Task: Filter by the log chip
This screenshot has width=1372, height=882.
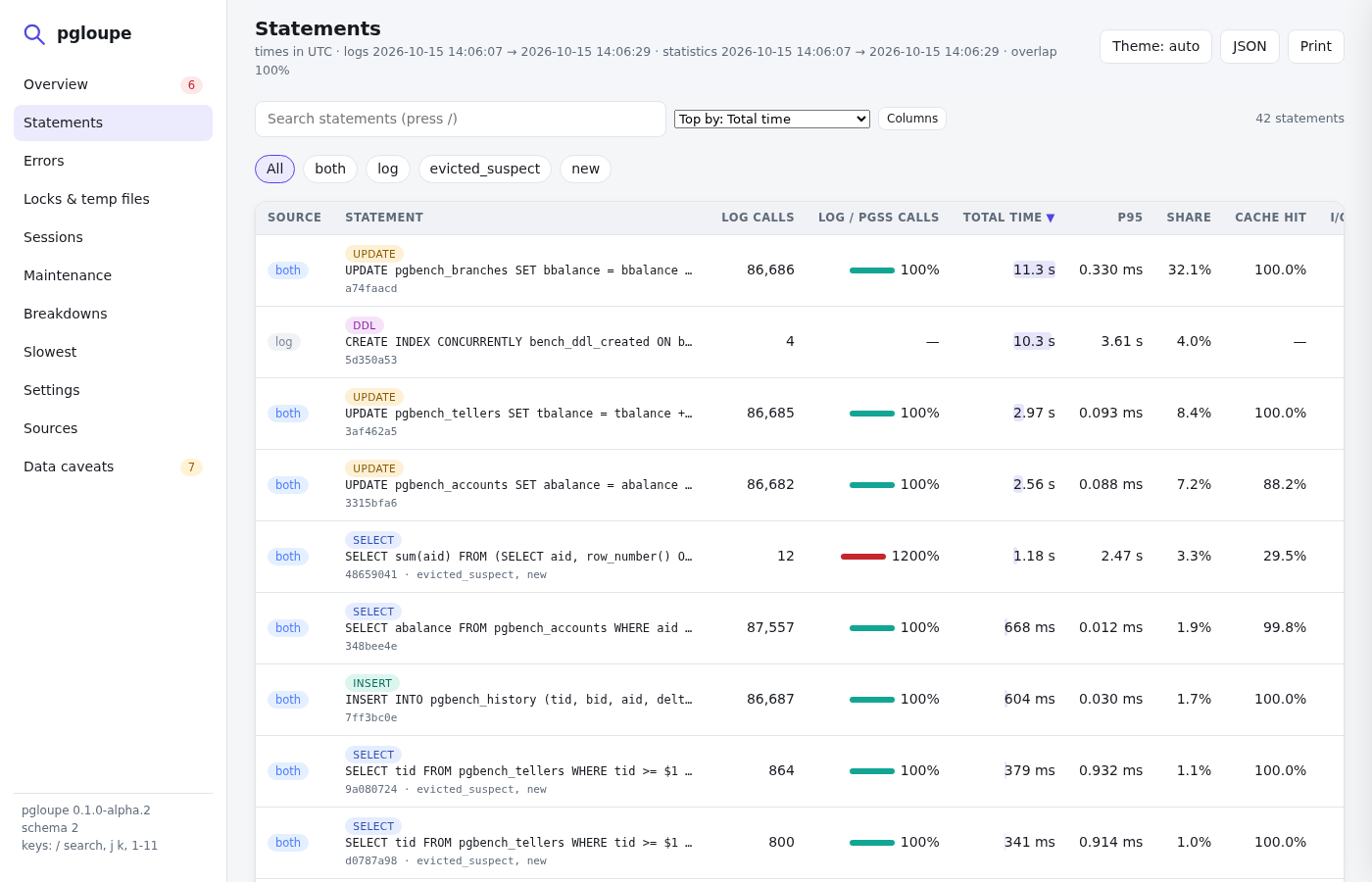Action: [388, 169]
